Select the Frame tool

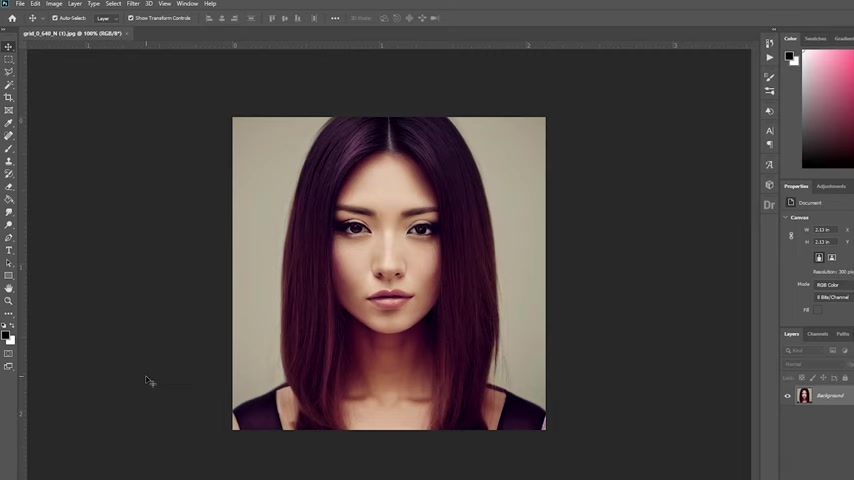tap(9, 111)
